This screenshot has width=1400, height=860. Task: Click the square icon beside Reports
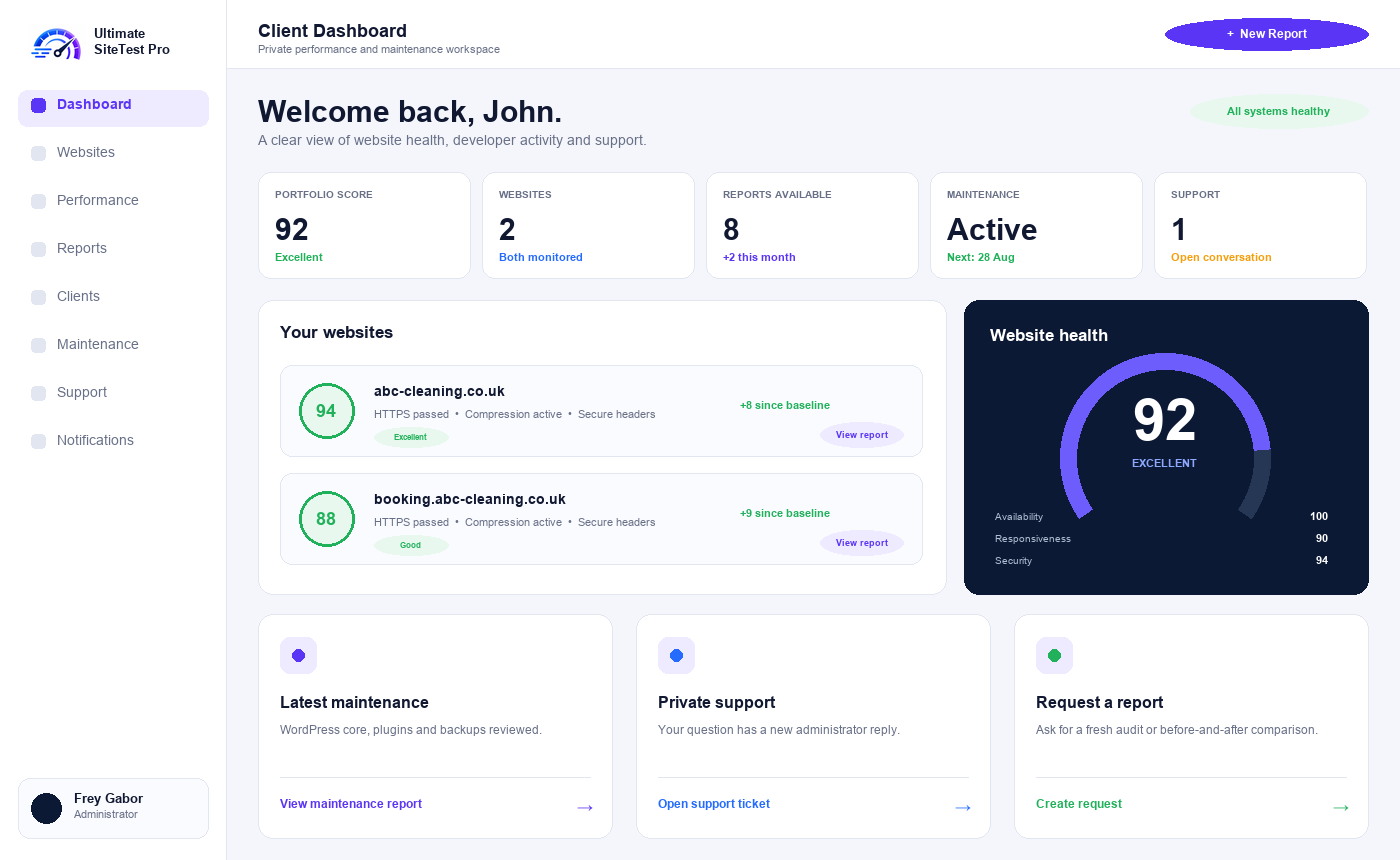(x=38, y=249)
